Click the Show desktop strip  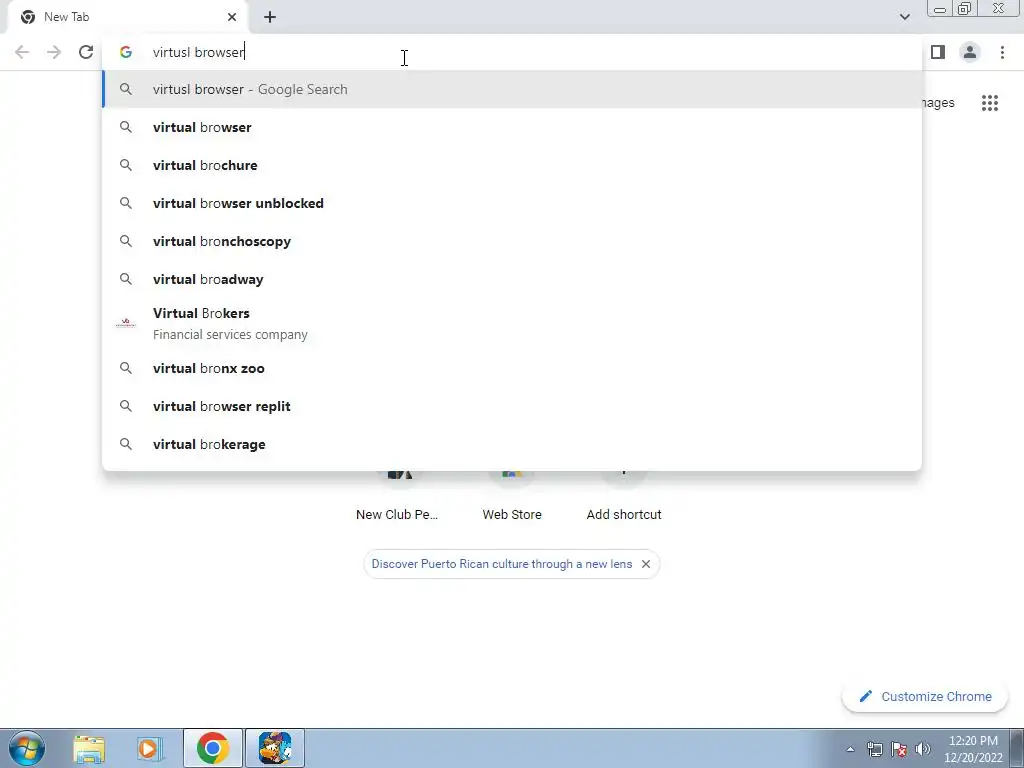(x=1017, y=748)
